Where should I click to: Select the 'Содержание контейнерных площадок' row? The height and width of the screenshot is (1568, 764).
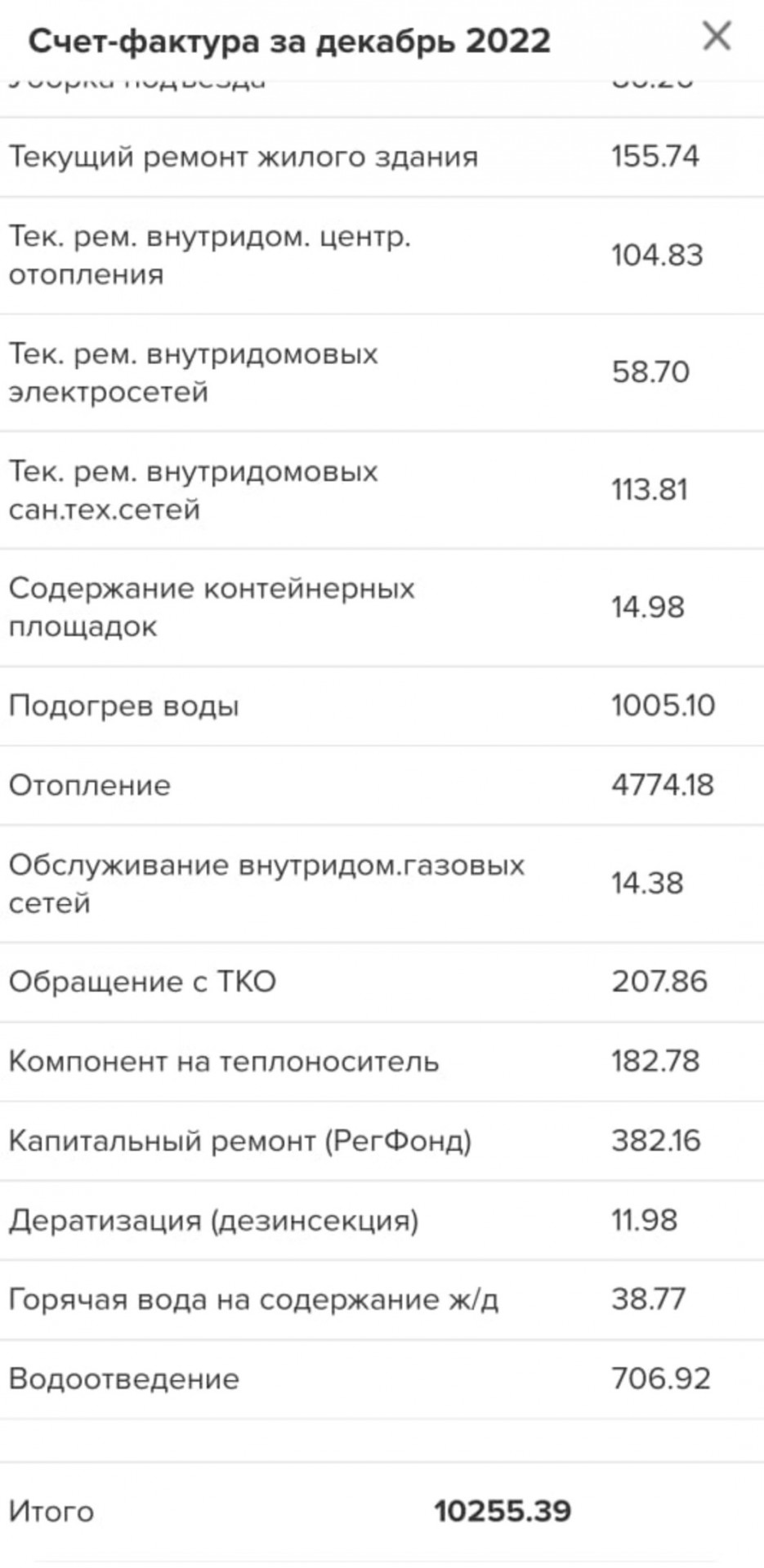(382, 608)
